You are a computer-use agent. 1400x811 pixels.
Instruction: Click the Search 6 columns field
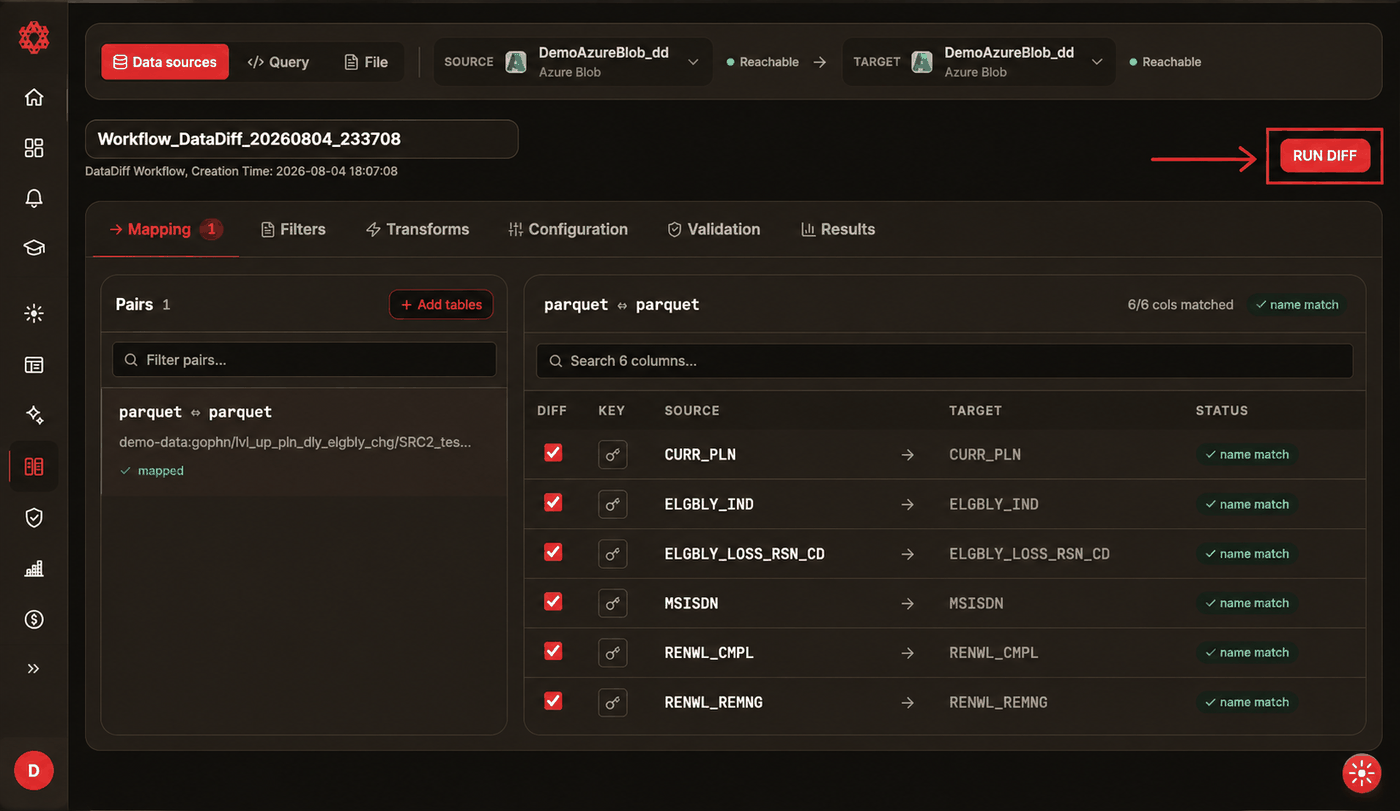click(x=944, y=361)
